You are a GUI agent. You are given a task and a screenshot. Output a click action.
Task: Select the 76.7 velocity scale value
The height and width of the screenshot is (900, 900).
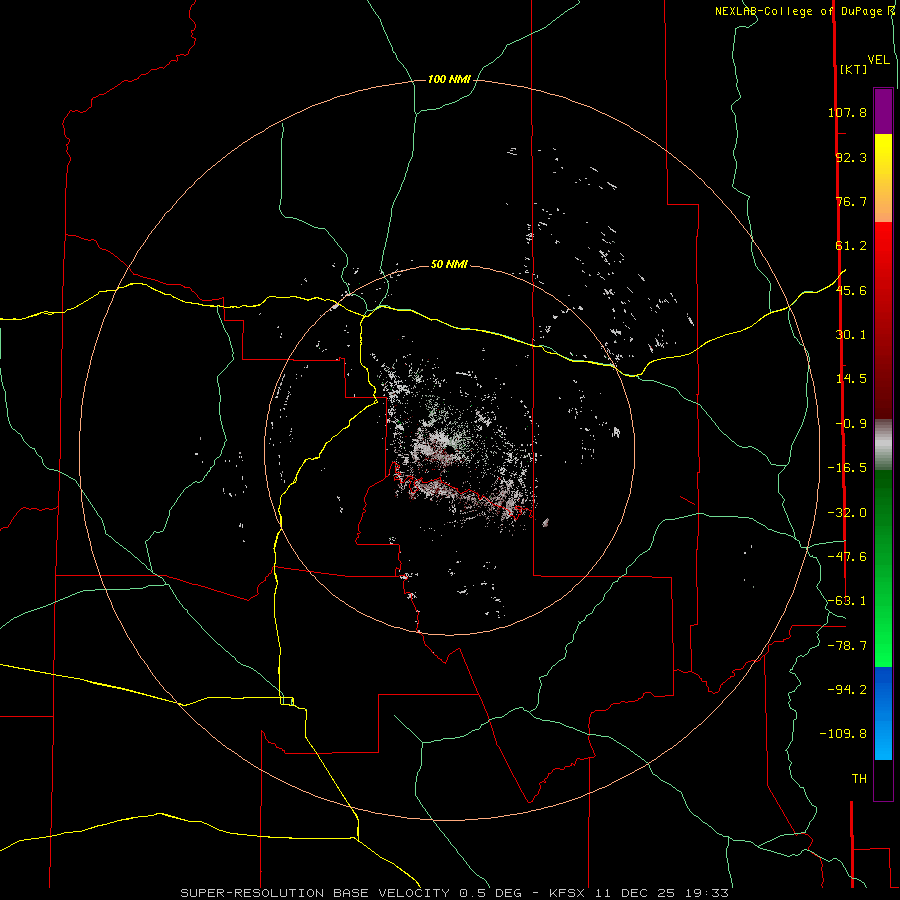(x=851, y=201)
